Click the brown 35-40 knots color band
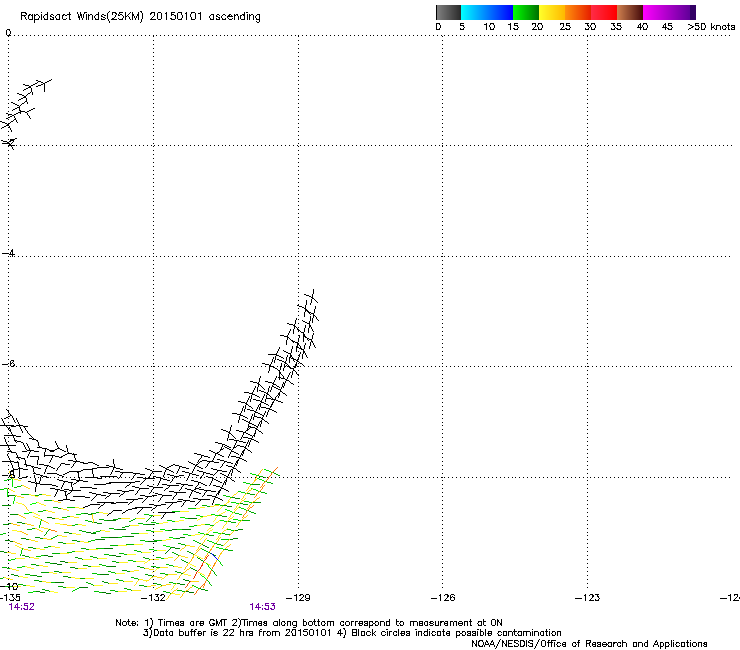740x650 pixels. [630, 12]
